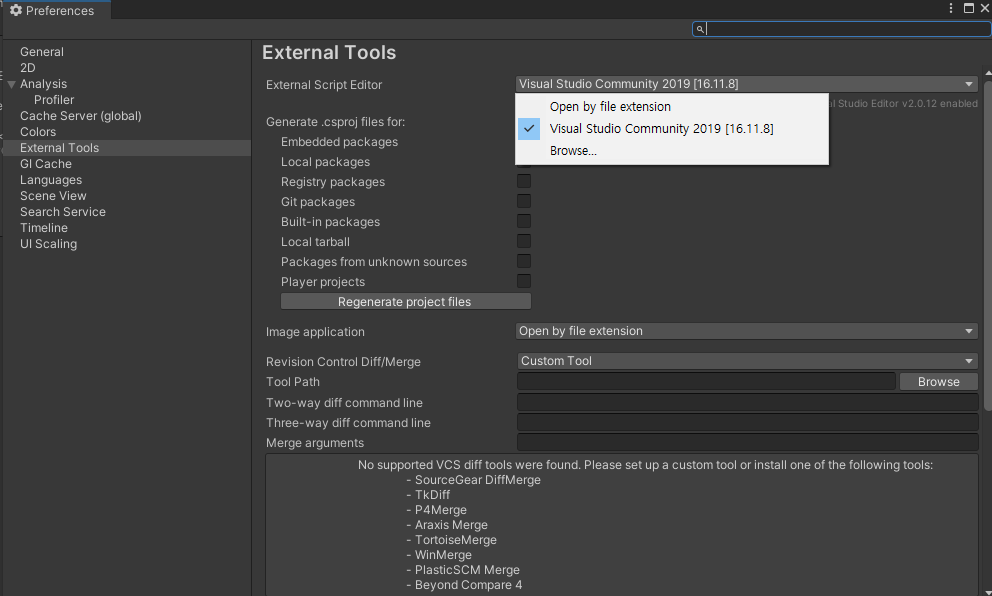Click Two-way diff command line field
992x596 pixels.
coord(748,402)
